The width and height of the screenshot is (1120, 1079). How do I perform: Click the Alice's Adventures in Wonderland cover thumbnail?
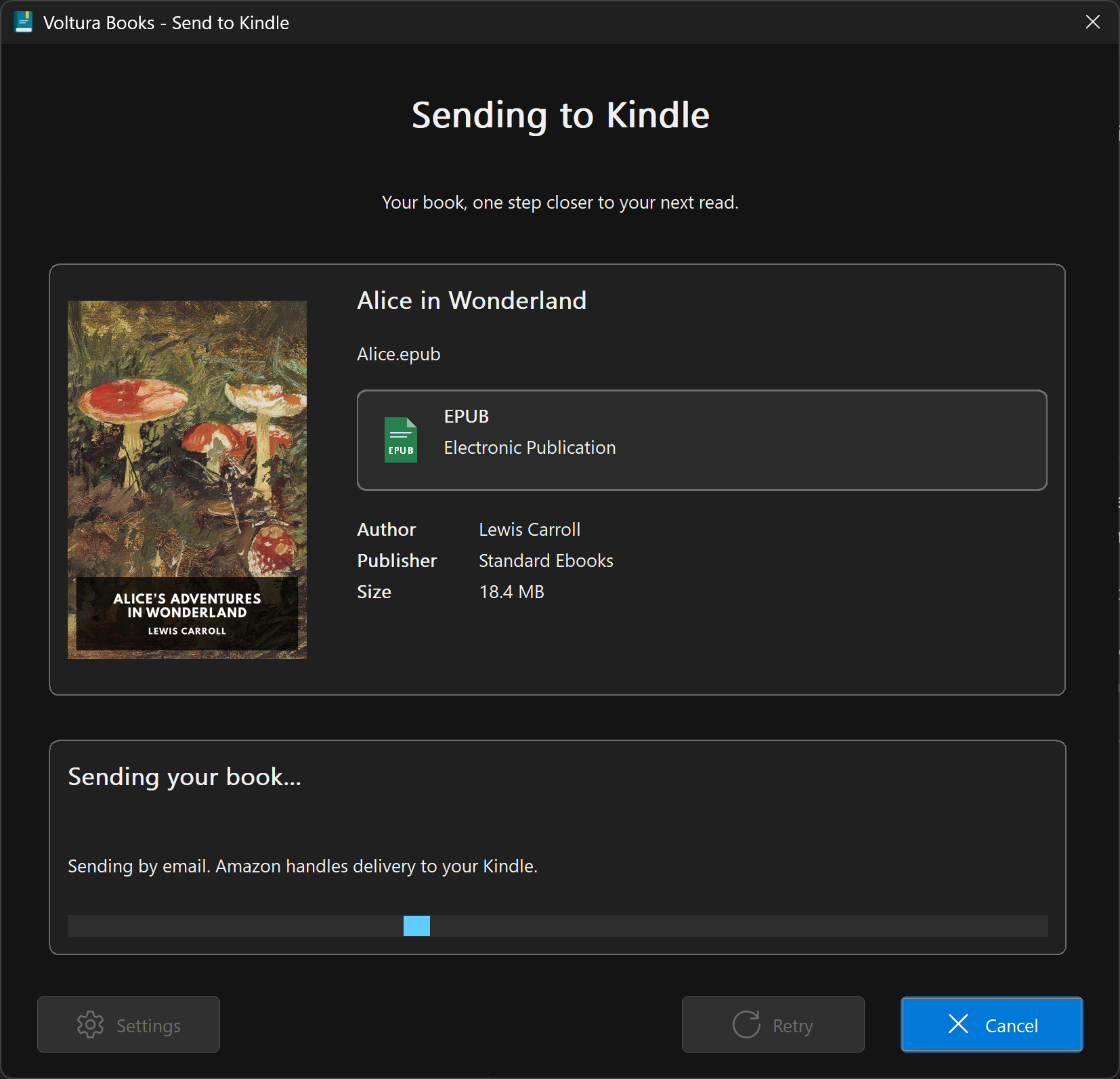pyautogui.click(x=187, y=480)
